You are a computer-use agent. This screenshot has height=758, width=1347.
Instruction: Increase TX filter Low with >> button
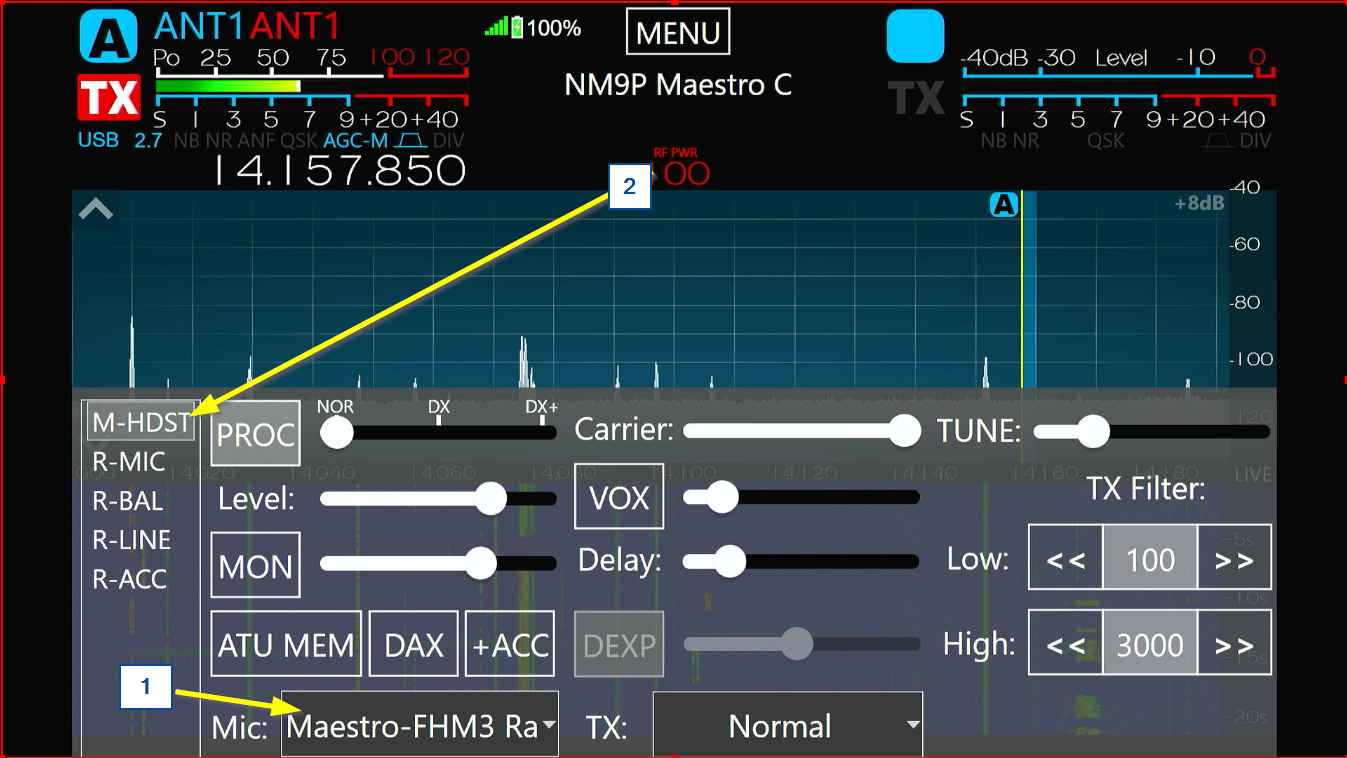[1234, 559]
